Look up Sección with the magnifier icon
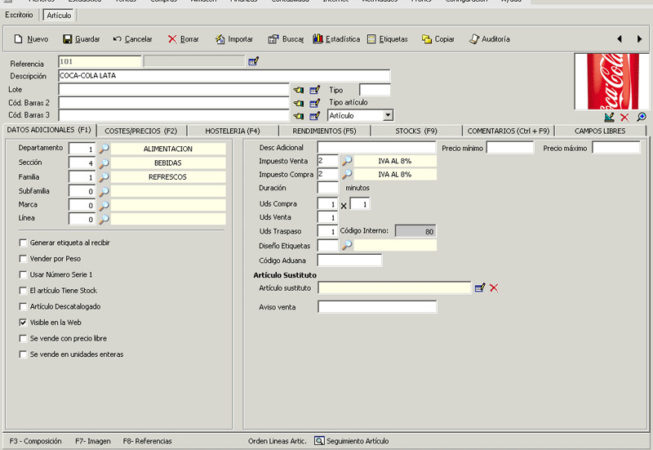This screenshot has width=653, height=450. pos(104,163)
